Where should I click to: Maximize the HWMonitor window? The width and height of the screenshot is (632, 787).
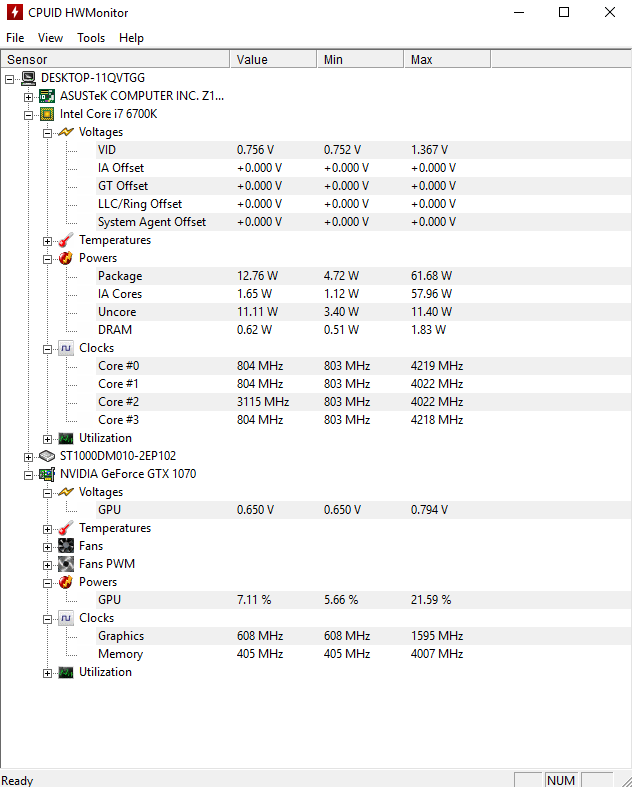(564, 12)
